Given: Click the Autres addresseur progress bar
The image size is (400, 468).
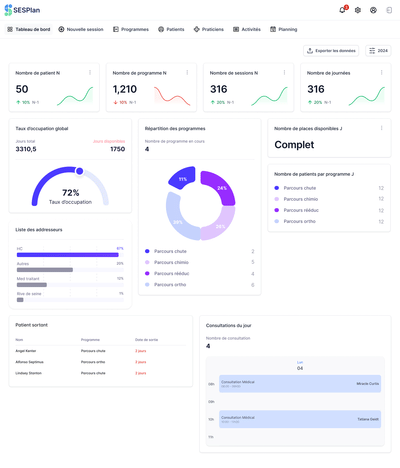Looking at the screenshot, I should click(70, 270).
